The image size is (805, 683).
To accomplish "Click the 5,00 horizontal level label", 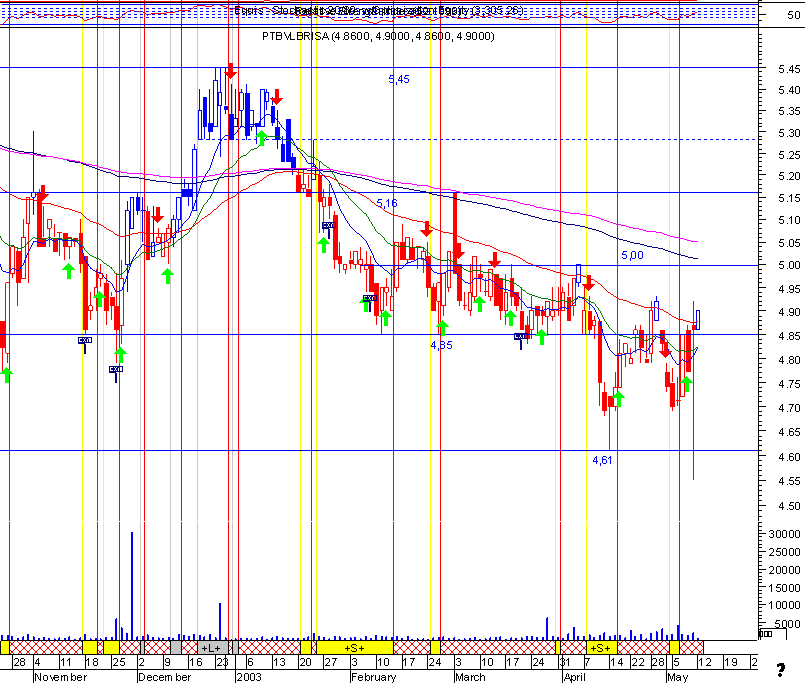I will click(632, 255).
